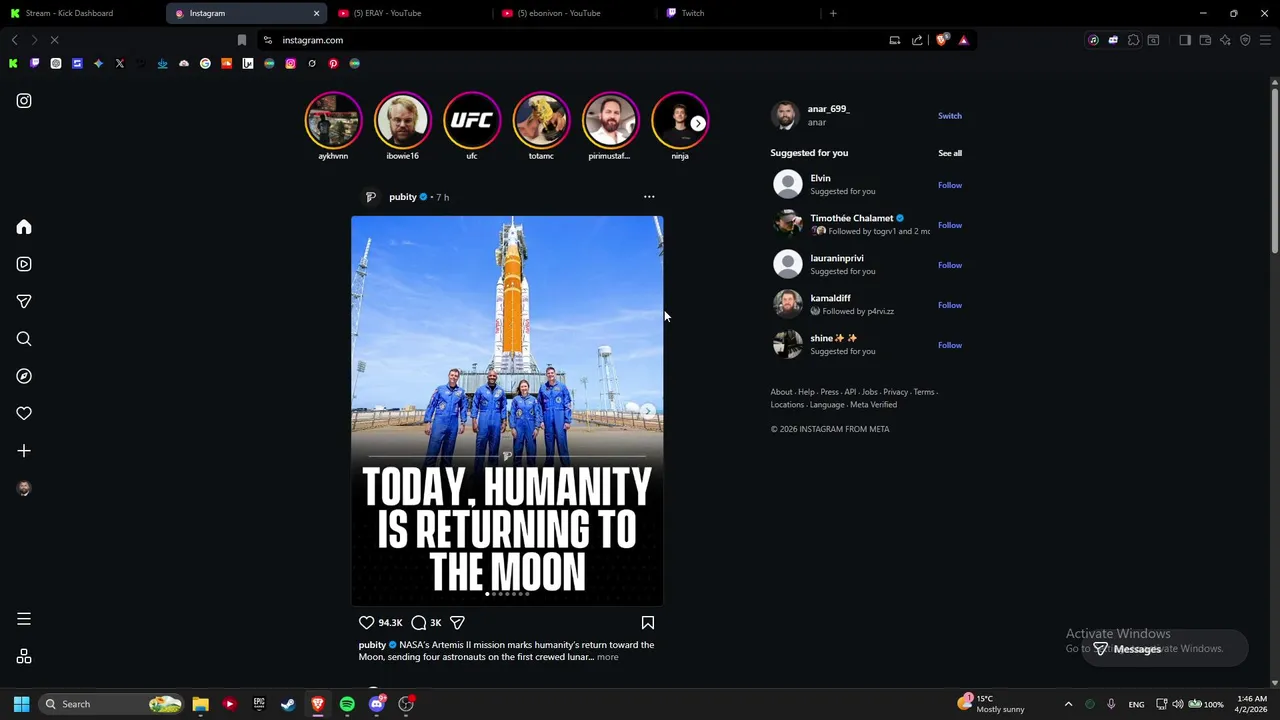This screenshot has width=1280, height=720.
Task: Open the Google bookmark
Action: click(205, 63)
